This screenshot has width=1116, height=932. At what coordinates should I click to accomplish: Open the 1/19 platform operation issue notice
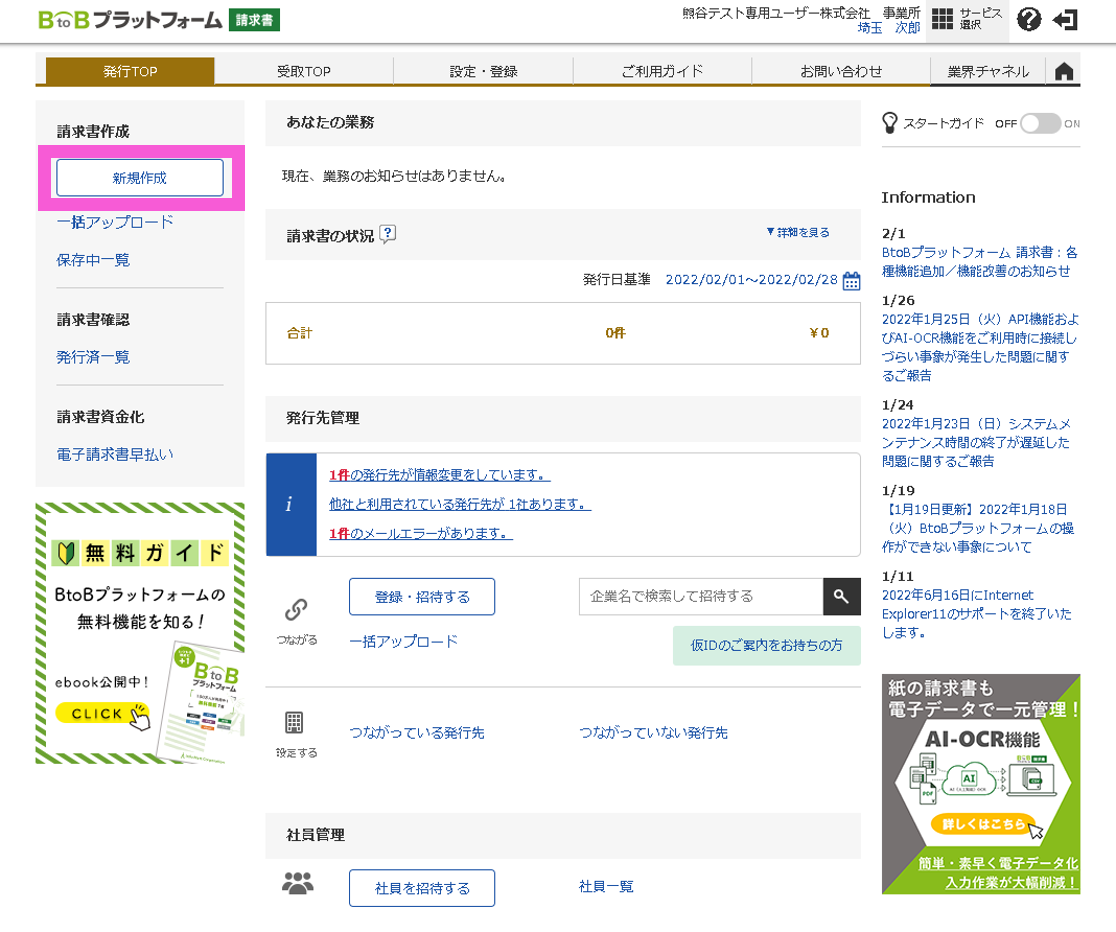click(x=978, y=528)
